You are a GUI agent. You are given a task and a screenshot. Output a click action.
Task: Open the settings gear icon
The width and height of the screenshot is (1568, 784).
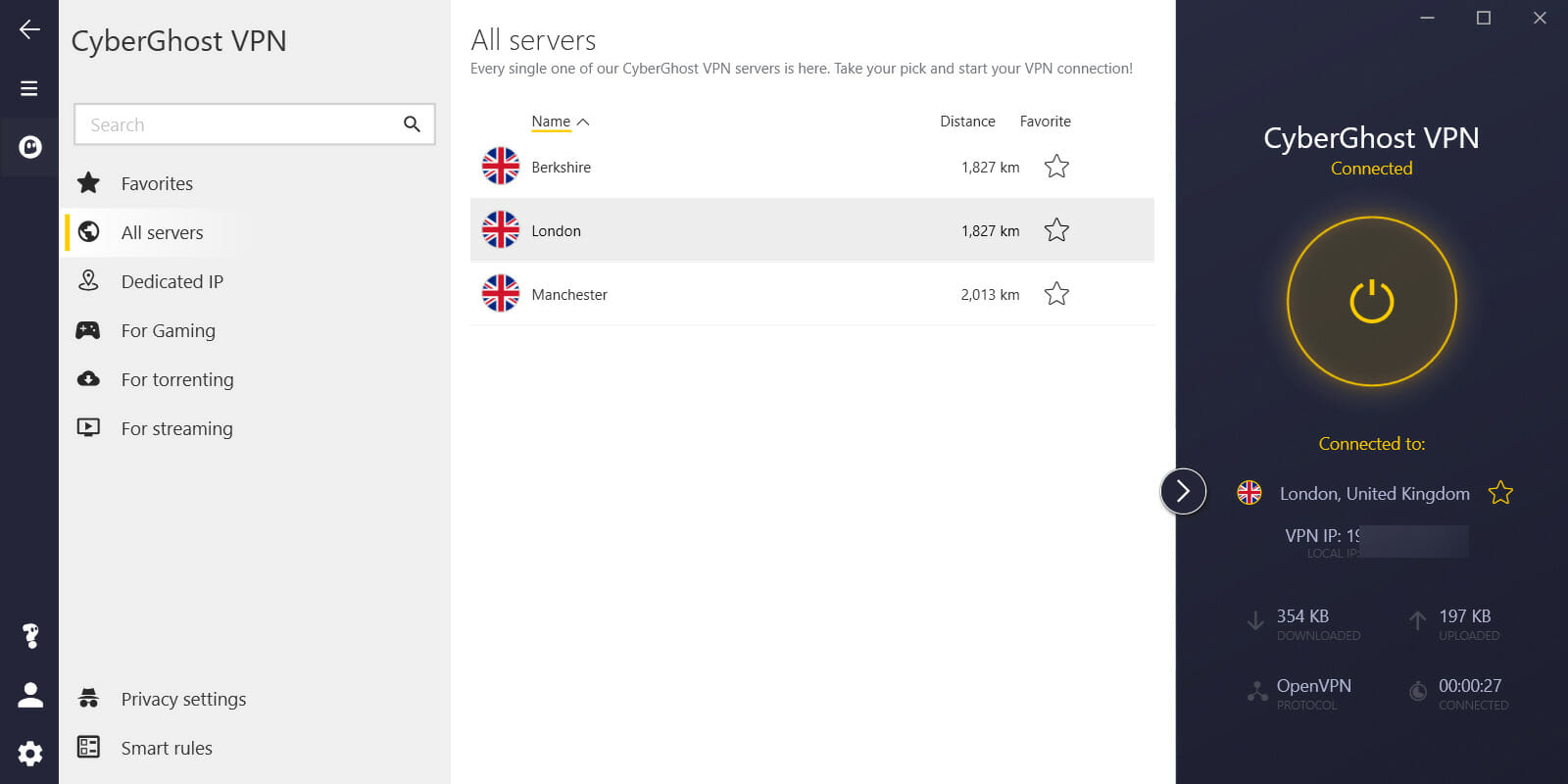[30, 754]
